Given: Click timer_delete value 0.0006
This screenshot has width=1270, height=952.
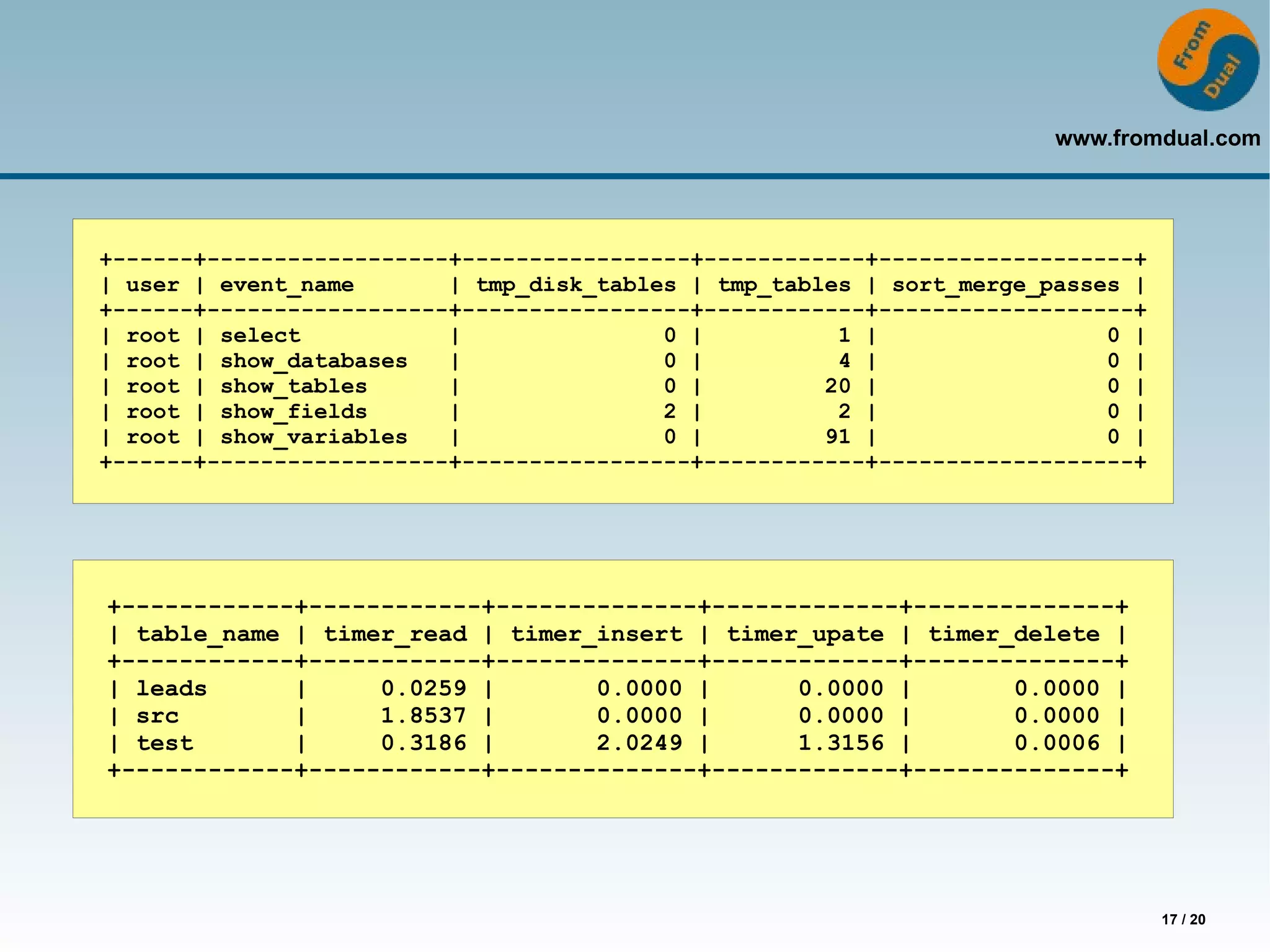Looking at the screenshot, I should point(1057,742).
